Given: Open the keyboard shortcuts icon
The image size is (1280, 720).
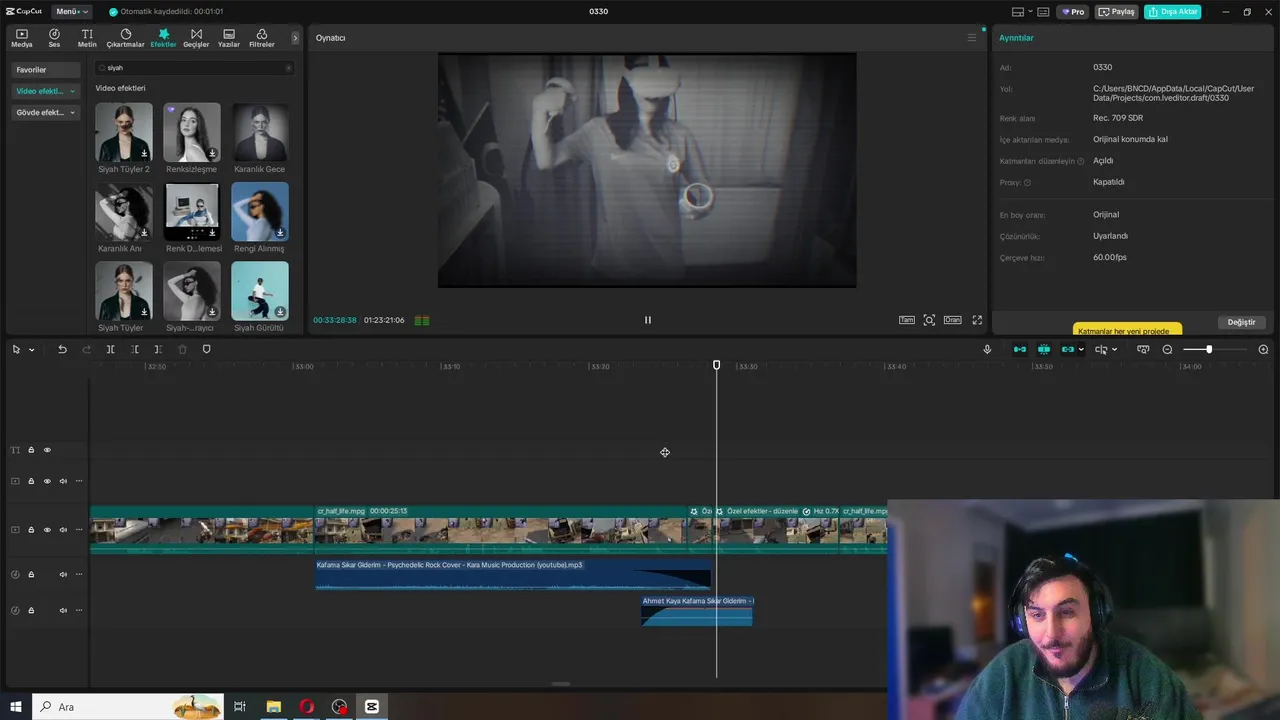Looking at the screenshot, I should (x=1043, y=12).
